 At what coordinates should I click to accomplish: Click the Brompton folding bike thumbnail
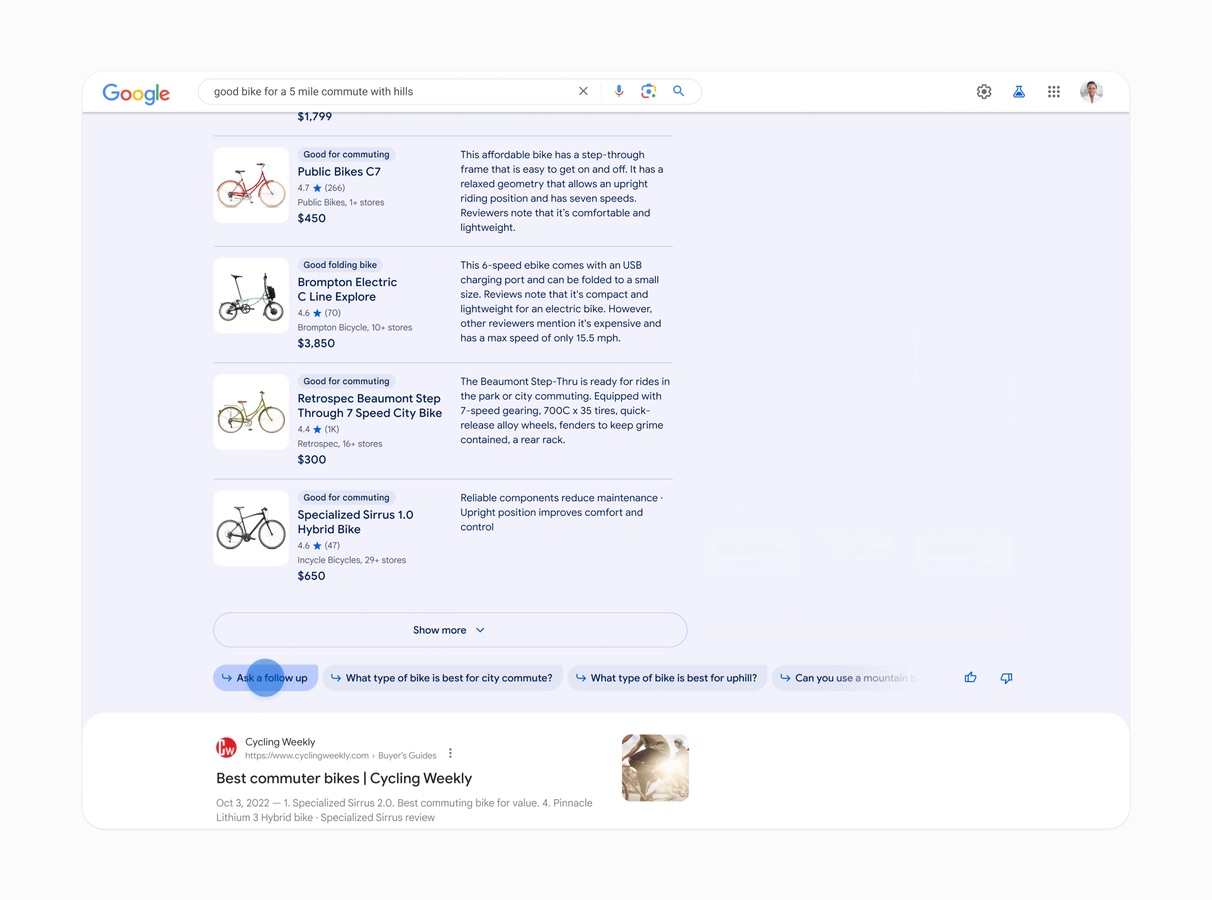pos(251,296)
